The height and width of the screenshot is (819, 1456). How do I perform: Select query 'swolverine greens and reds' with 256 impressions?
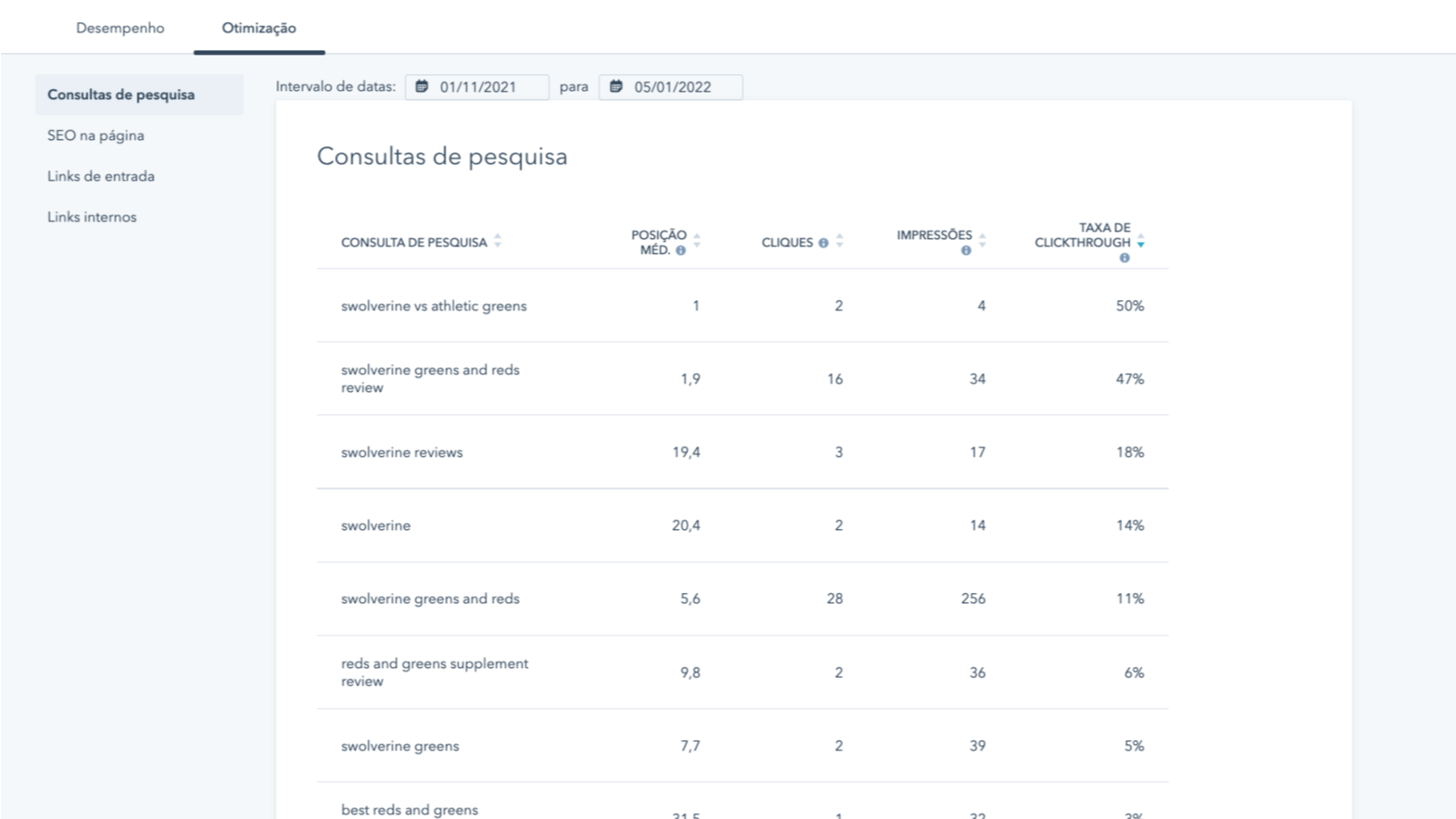(430, 598)
